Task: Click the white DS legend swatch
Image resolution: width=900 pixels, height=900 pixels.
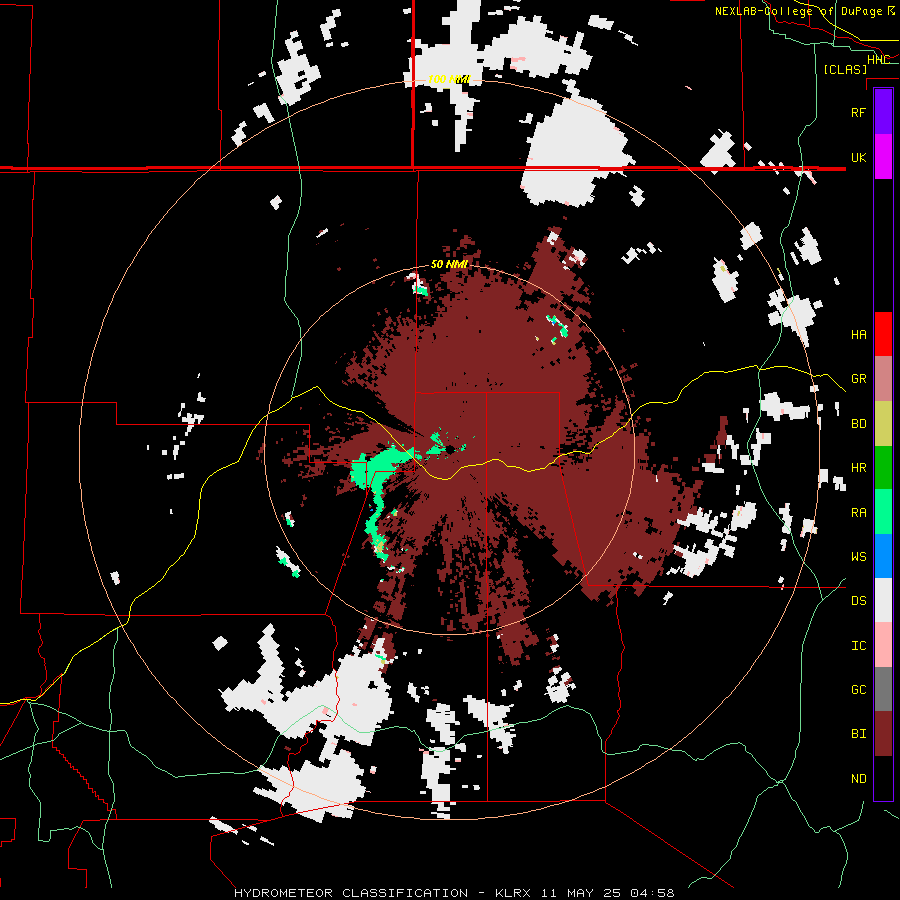Action: pyautogui.click(x=883, y=600)
